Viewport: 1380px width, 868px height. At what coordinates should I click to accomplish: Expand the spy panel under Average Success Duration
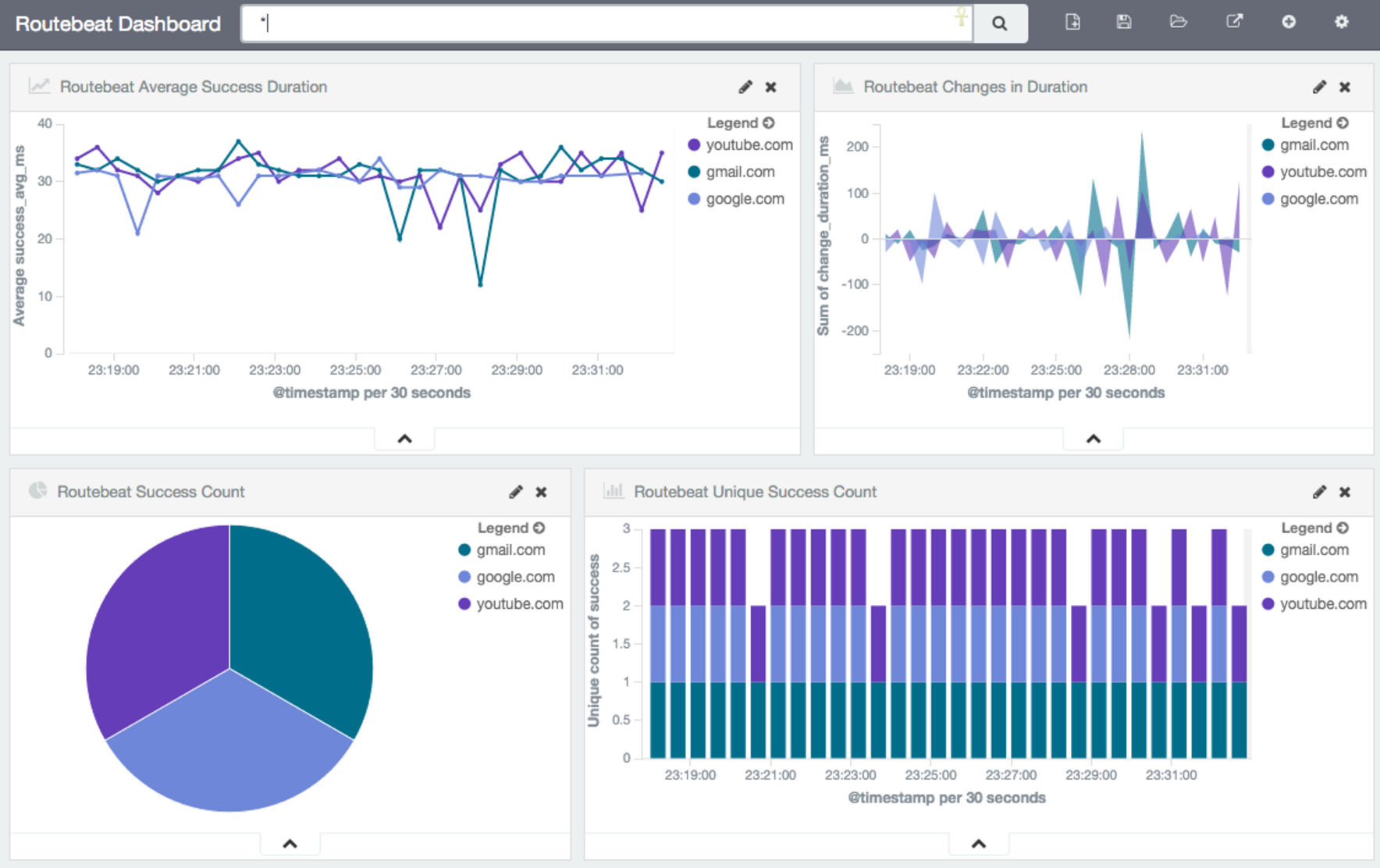coord(404,439)
